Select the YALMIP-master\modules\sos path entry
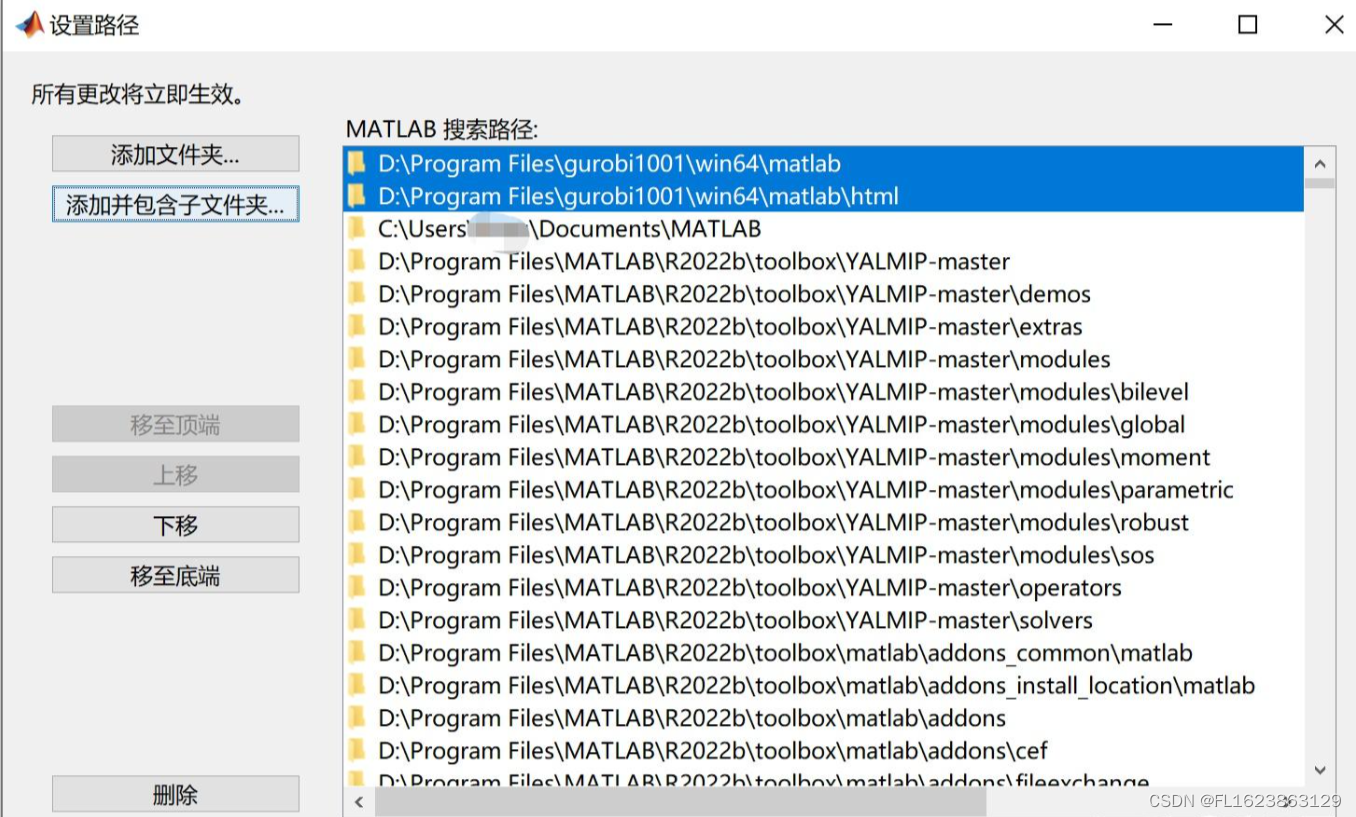Screen dimensions: 1356x817 (766, 556)
